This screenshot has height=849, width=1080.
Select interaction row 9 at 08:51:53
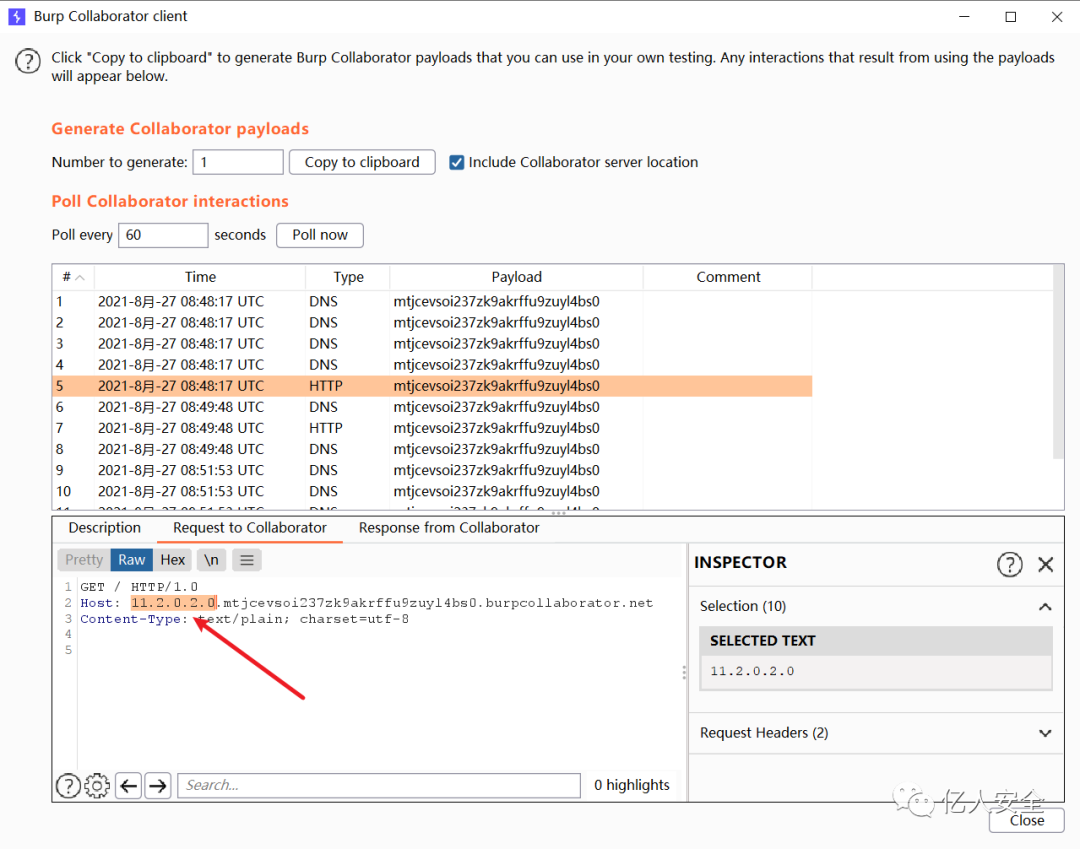click(433, 470)
